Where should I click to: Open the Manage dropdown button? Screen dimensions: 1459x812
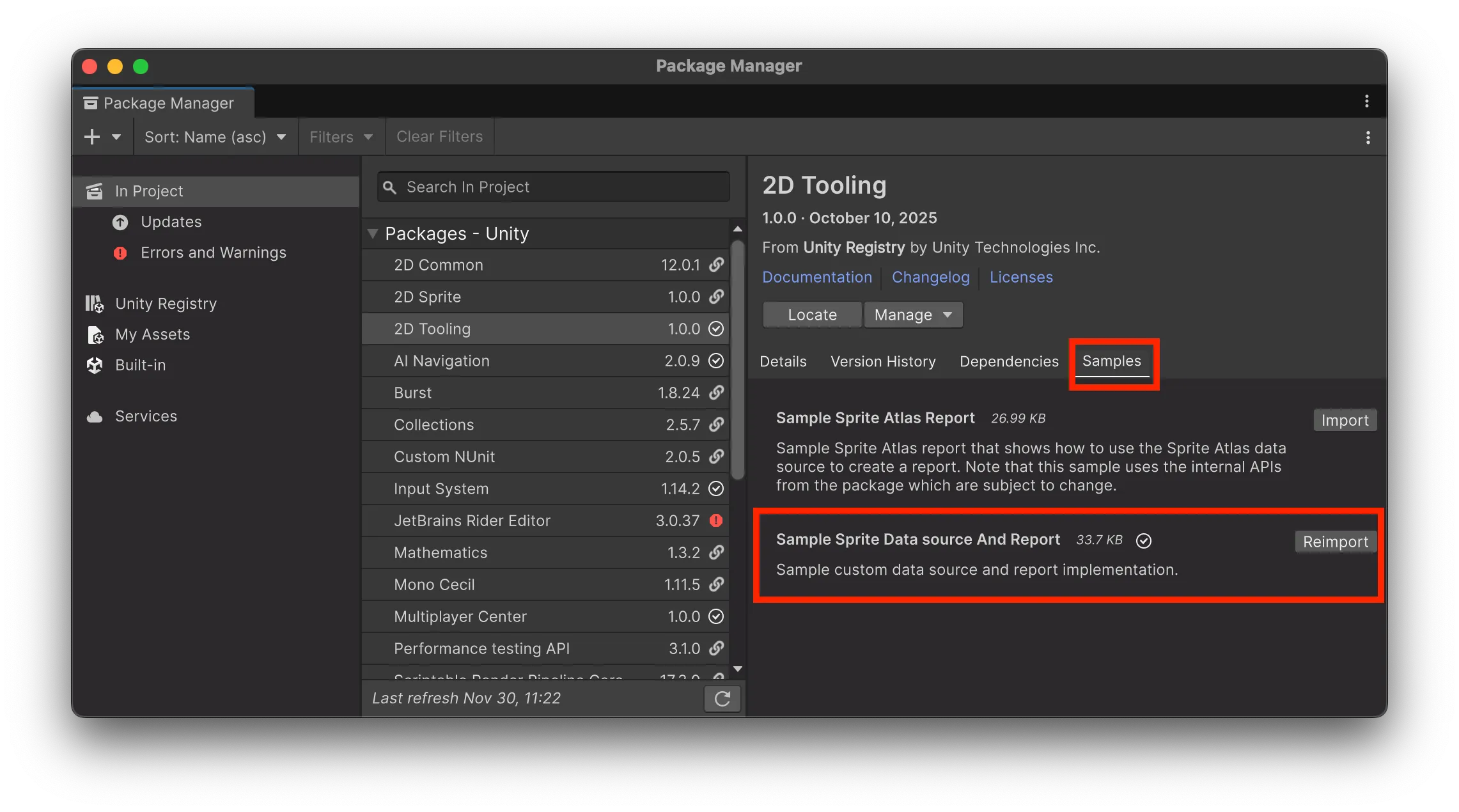912,315
